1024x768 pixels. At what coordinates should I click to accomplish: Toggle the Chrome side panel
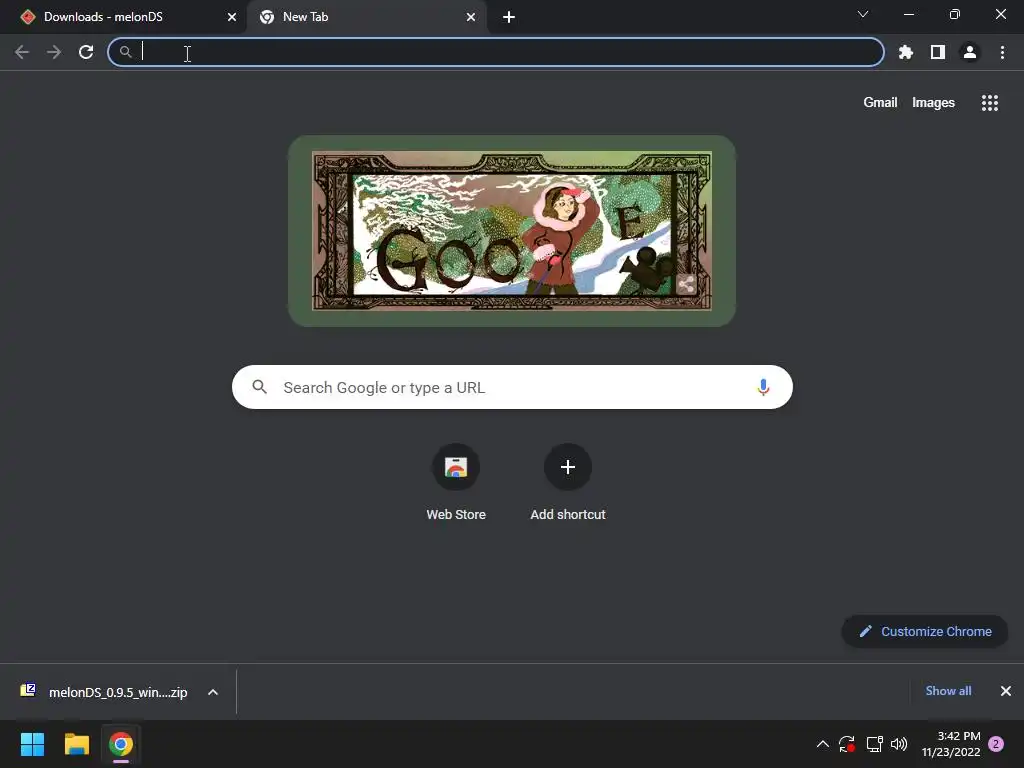(938, 52)
